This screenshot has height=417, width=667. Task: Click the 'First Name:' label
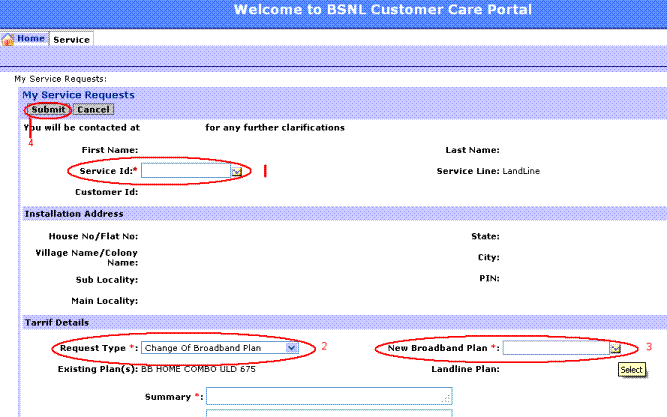click(110, 150)
